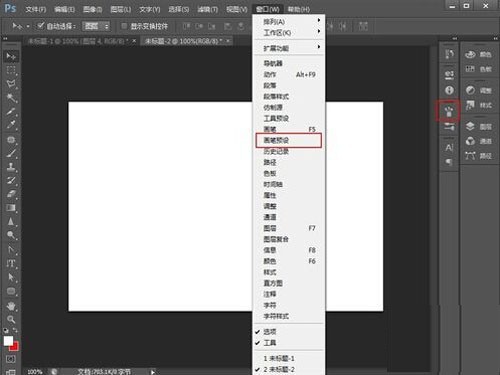Open the Brush panel icon in the dock
The image size is (500, 375).
[x=449, y=127]
